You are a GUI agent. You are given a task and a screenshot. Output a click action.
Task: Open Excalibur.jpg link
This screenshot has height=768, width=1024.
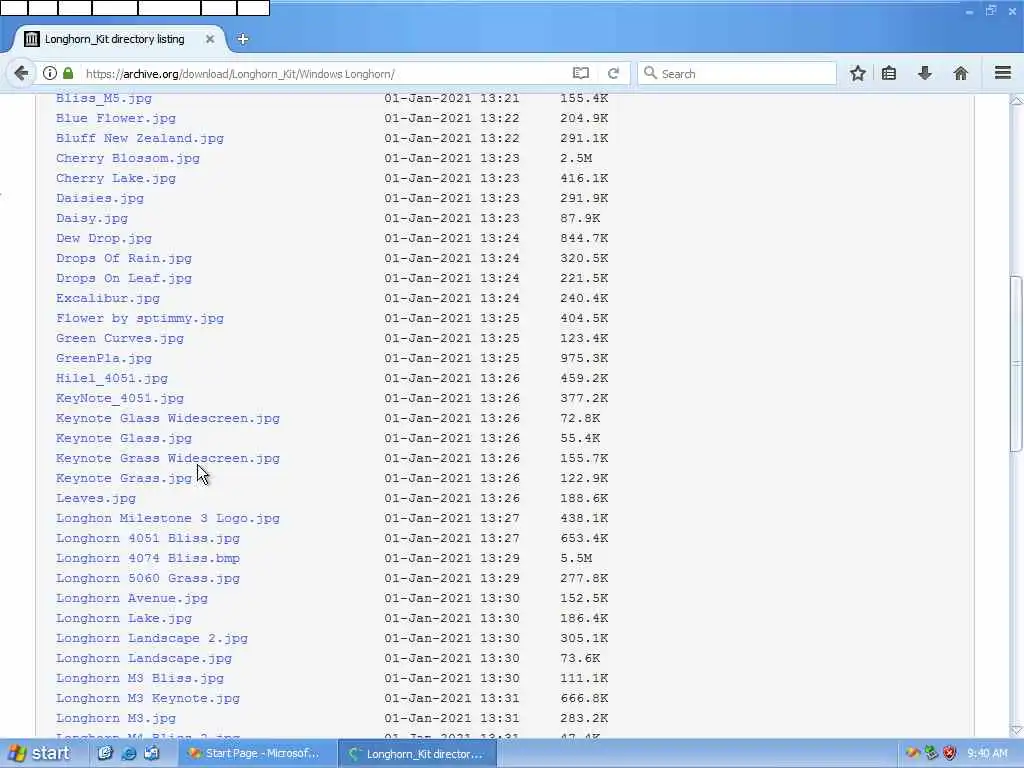coord(108,298)
